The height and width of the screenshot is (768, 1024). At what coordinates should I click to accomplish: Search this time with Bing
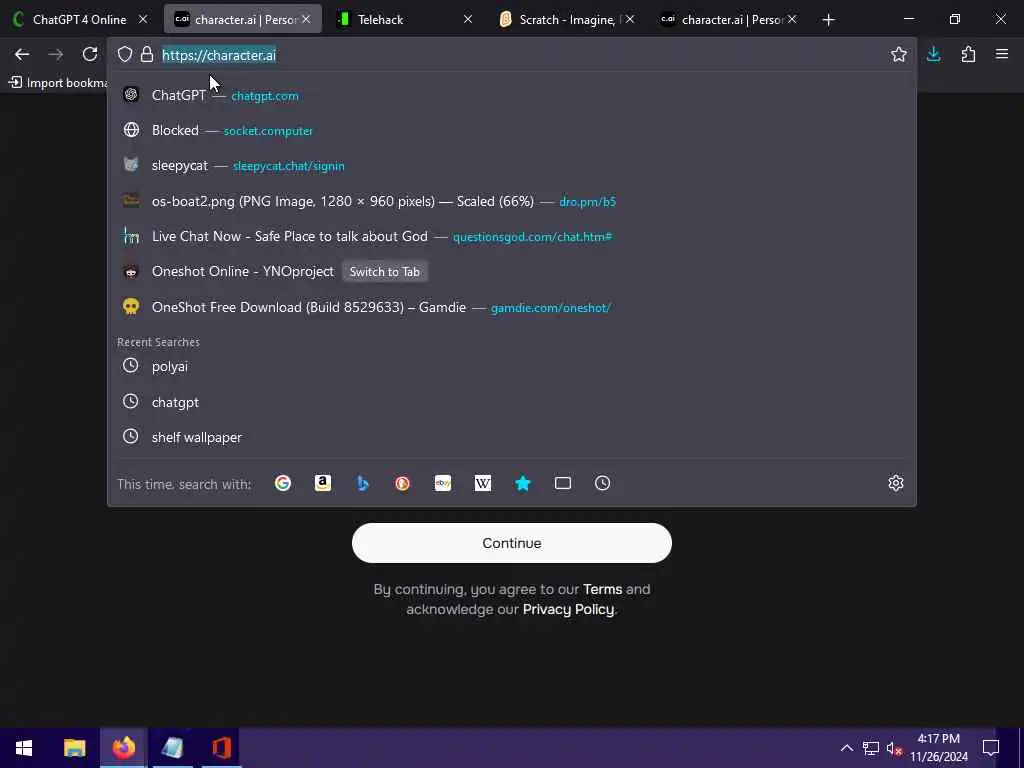tap(362, 483)
